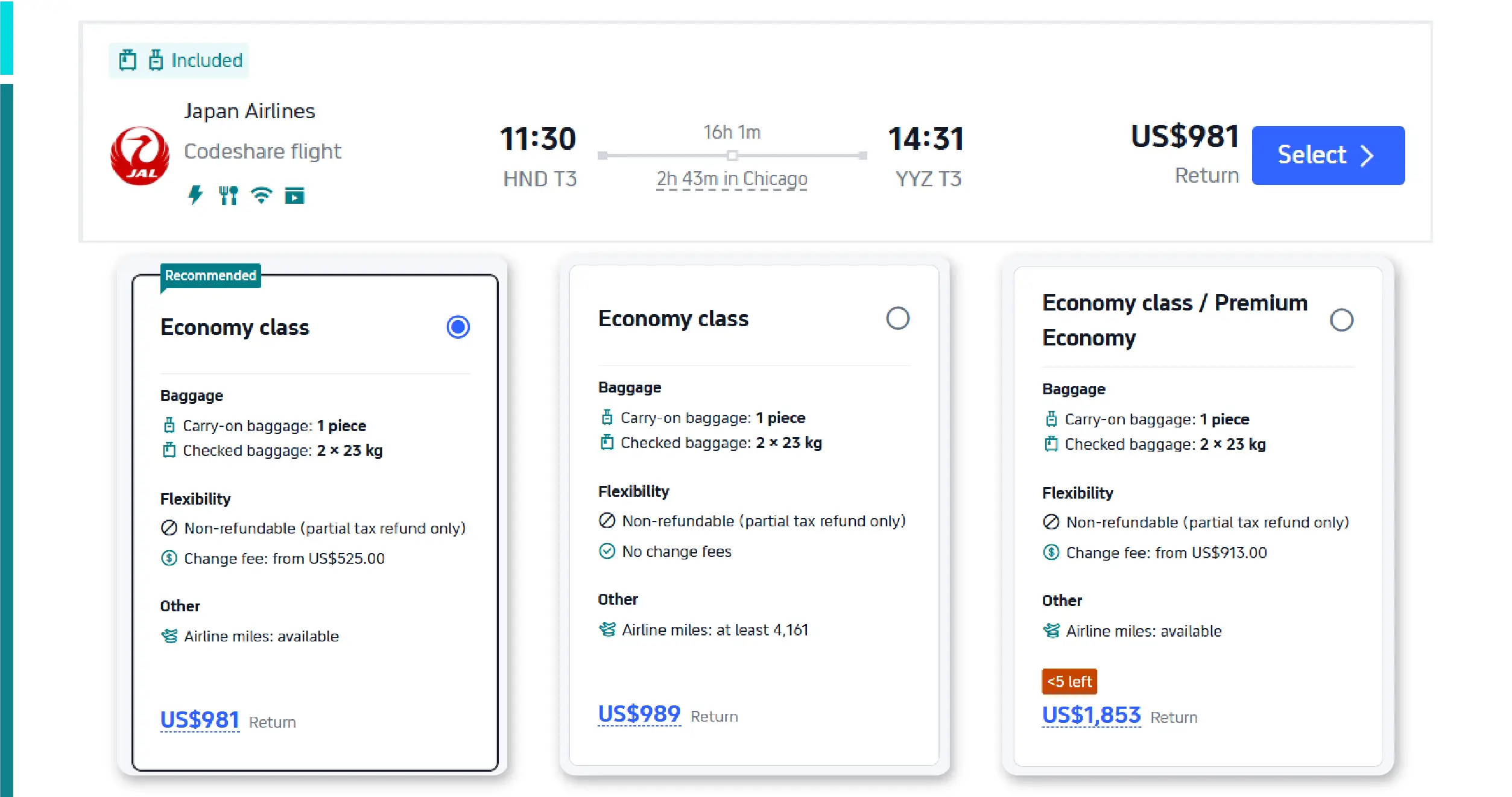This screenshot has height=797, width=1512.
Task: Click the Recommended fare tag
Action: pos(210,276)
